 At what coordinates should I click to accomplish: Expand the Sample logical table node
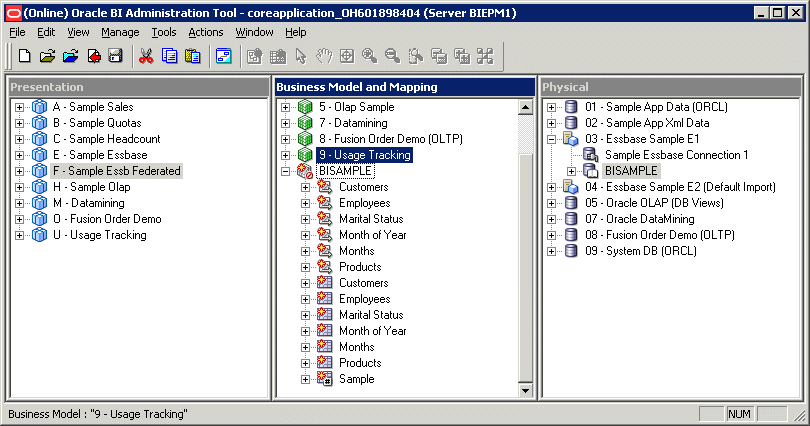click(x=305, y=380)
